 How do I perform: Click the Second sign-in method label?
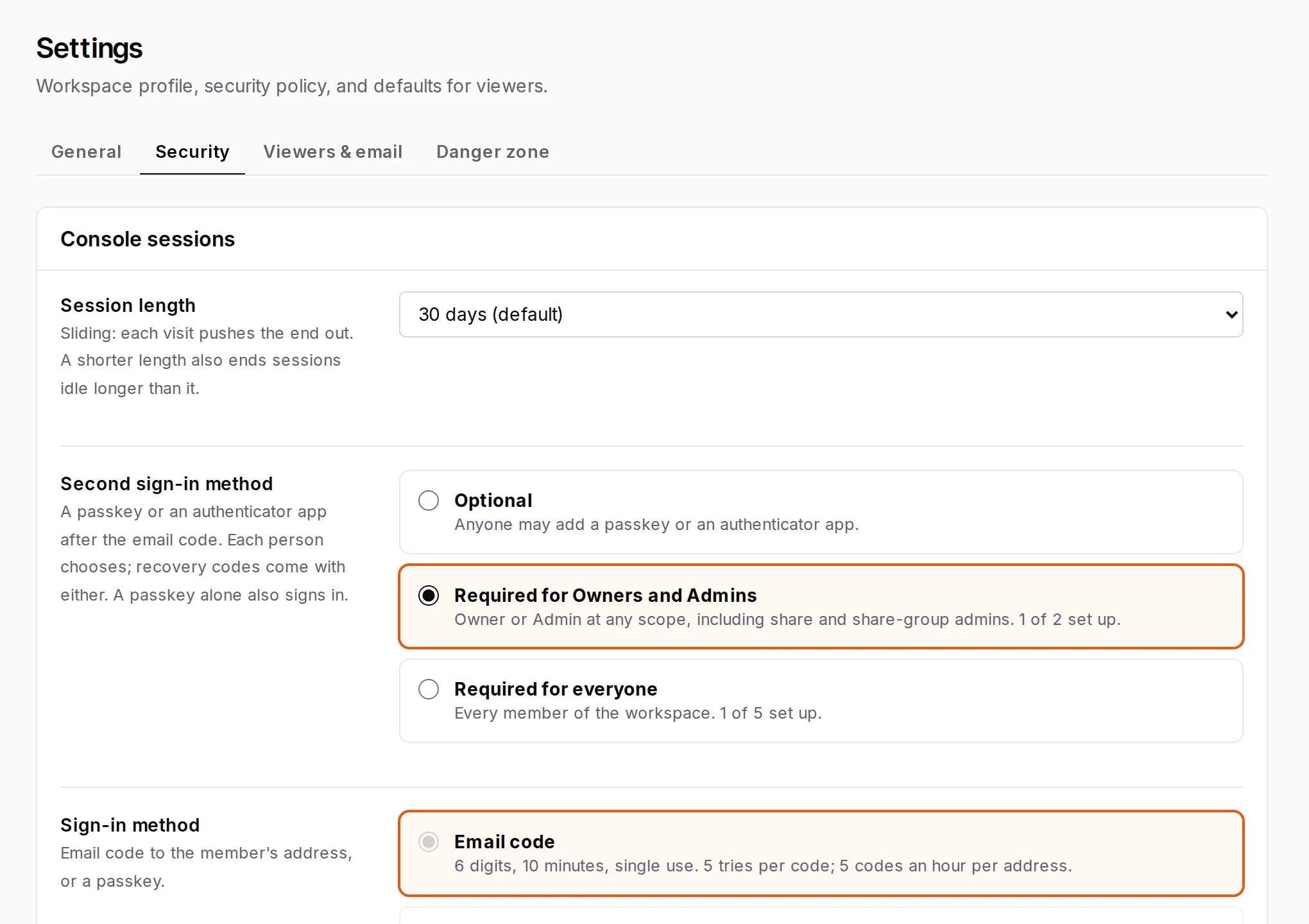pos(166,484)
